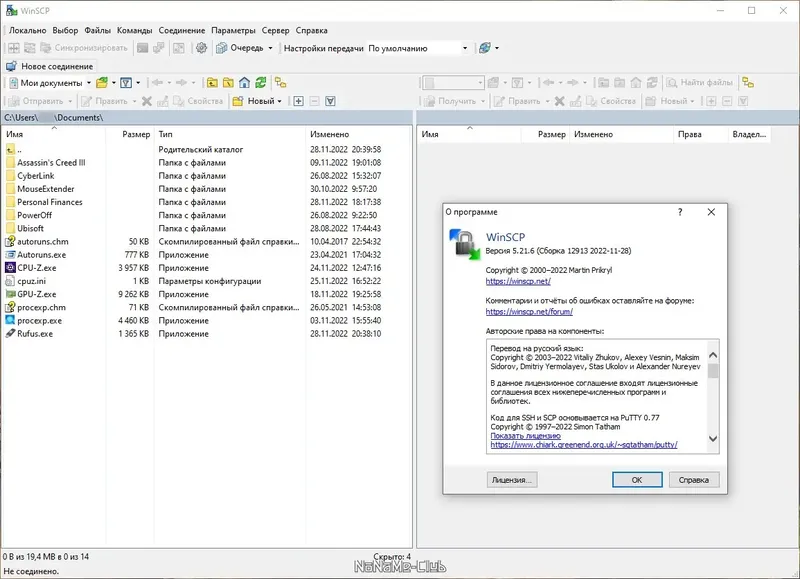The width and height of the screenshot is (800, 579).
Task: Click the local minus unselect files icon
Action: tap(314, 101)
